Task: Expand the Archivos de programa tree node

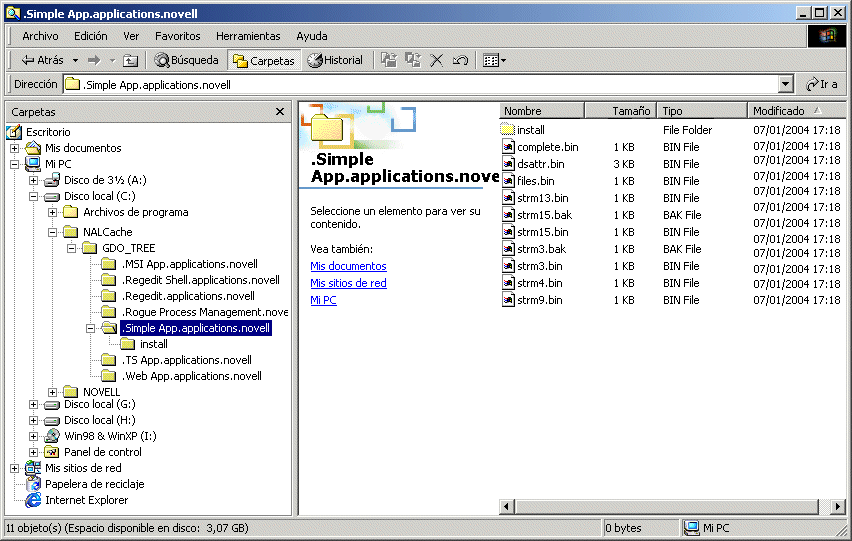Action: pos(52,212)
